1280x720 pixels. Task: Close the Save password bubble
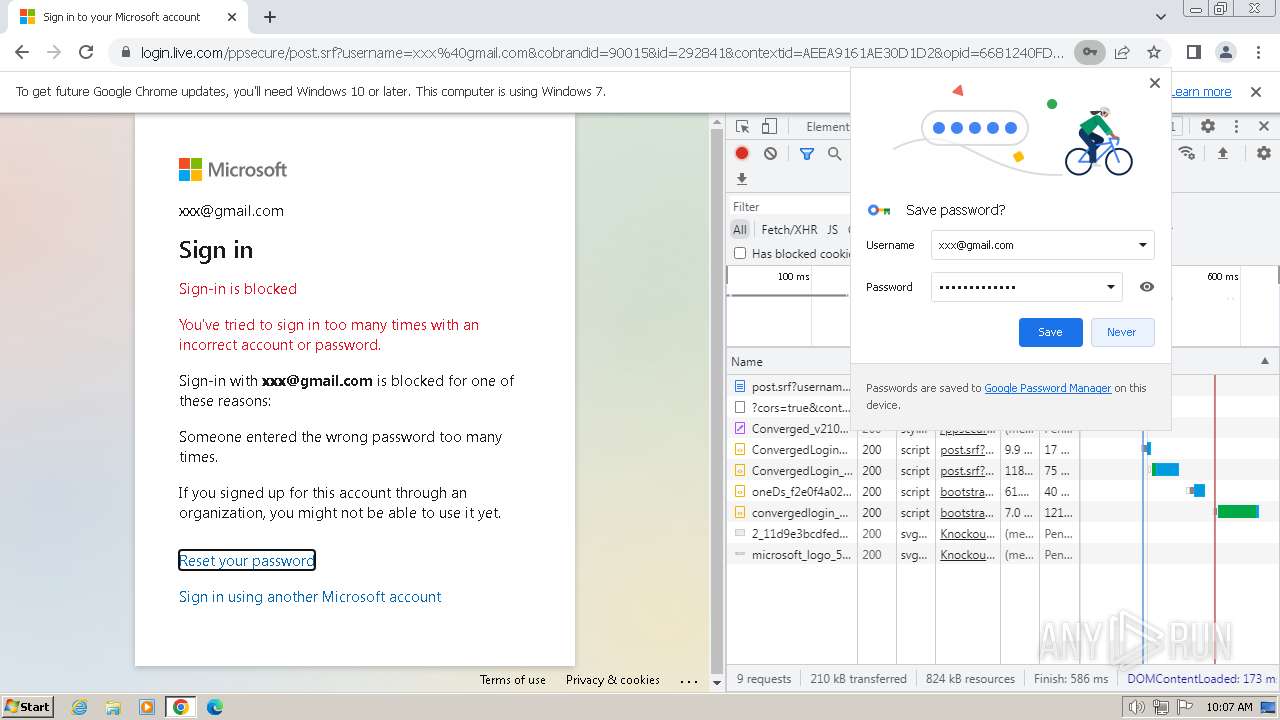(1155, 83)
